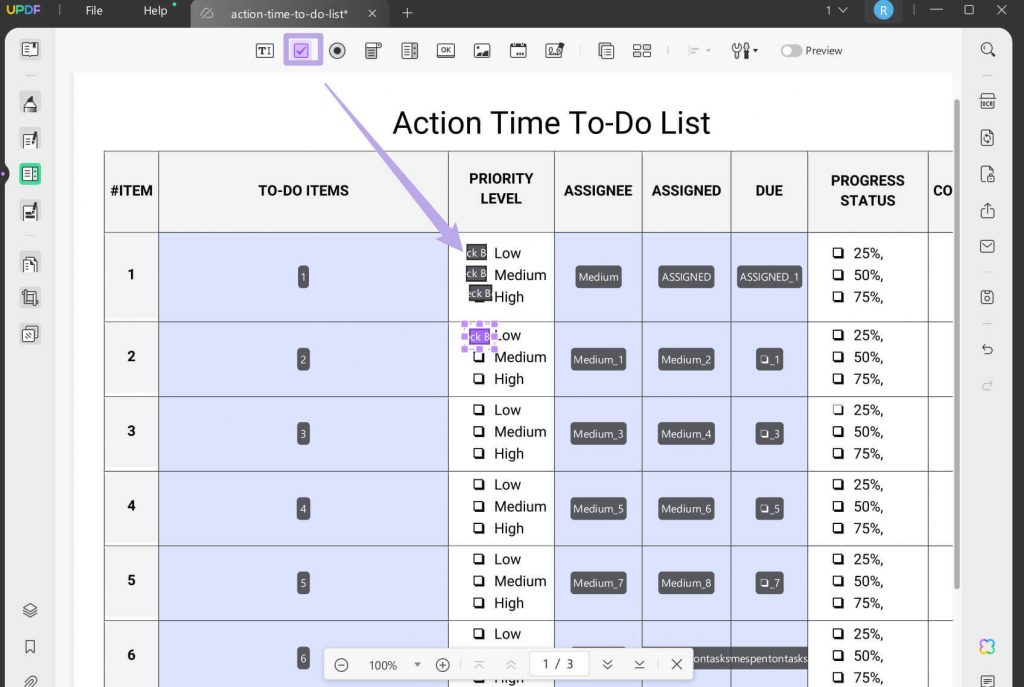Select the Date field tool
This screenshot has height=687, width=1024.
(518, 50)
